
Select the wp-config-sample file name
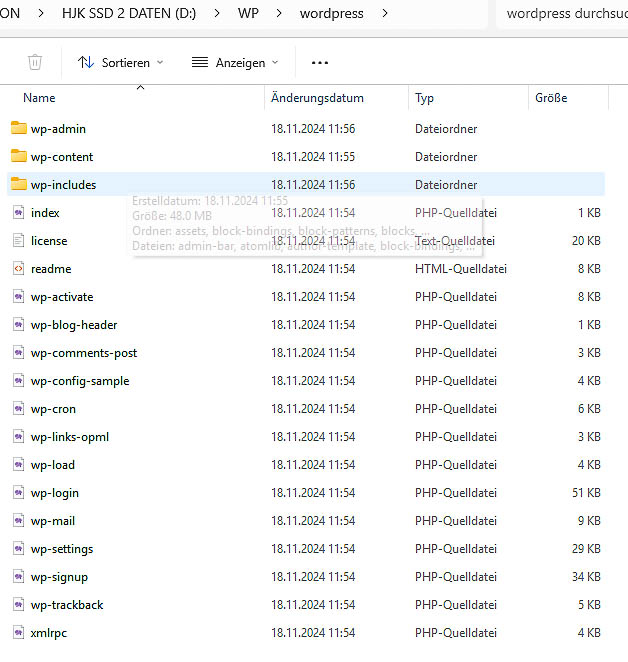tap(80, 381)
